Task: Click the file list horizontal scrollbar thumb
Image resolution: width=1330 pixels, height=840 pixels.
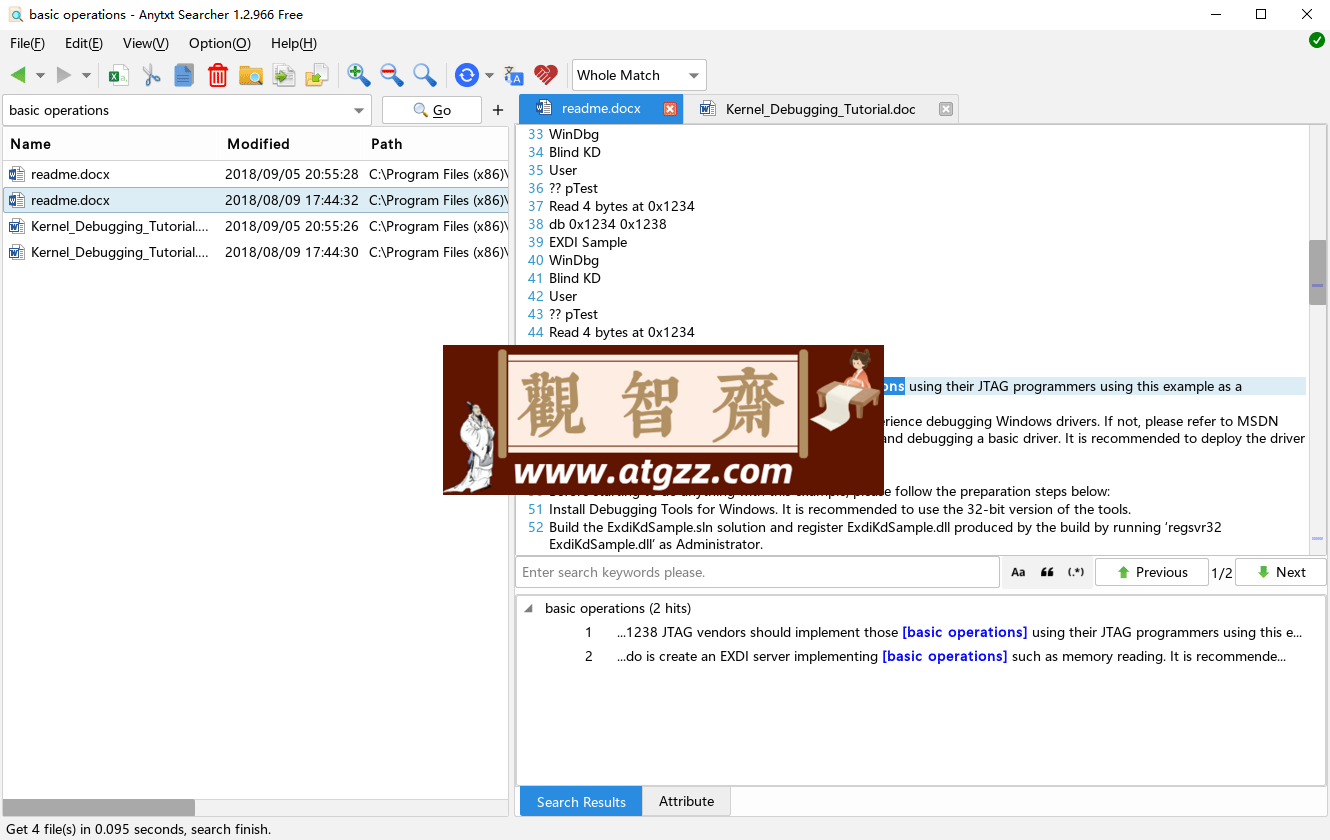Action: coord(99,807)
